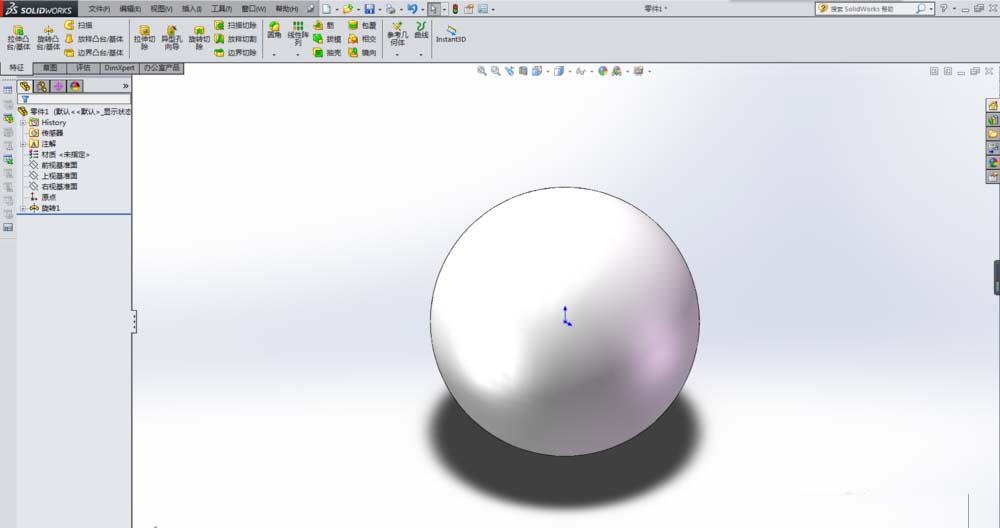Click the save disk icon
Screen dimensions: 1000x528
tap(369, 9)
